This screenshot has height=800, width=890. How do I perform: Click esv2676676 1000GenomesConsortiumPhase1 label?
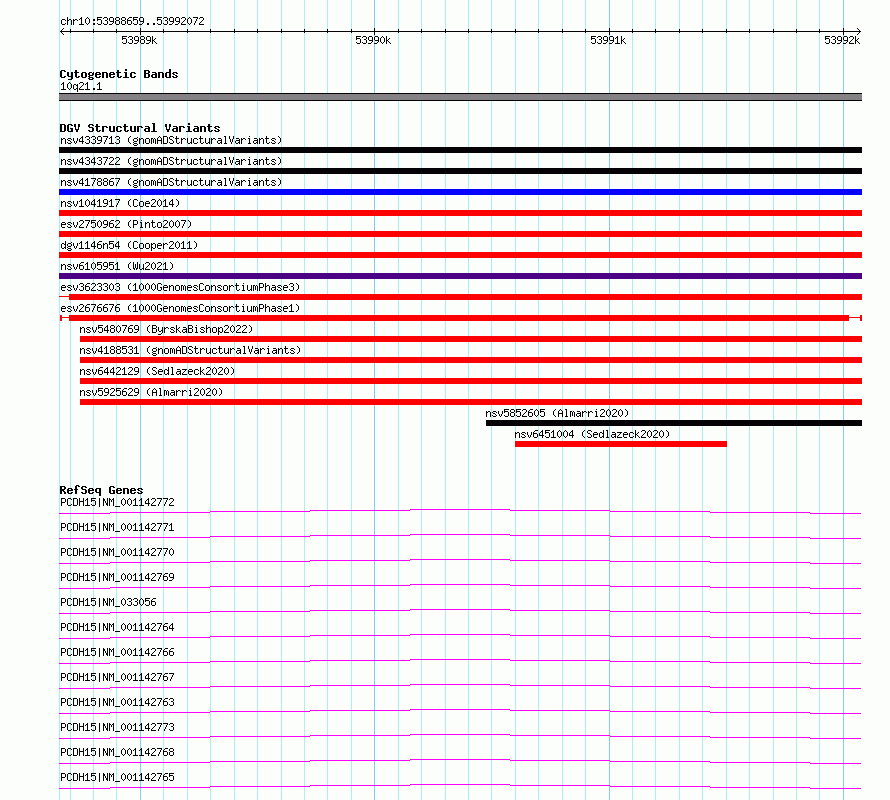click(180, 308)
